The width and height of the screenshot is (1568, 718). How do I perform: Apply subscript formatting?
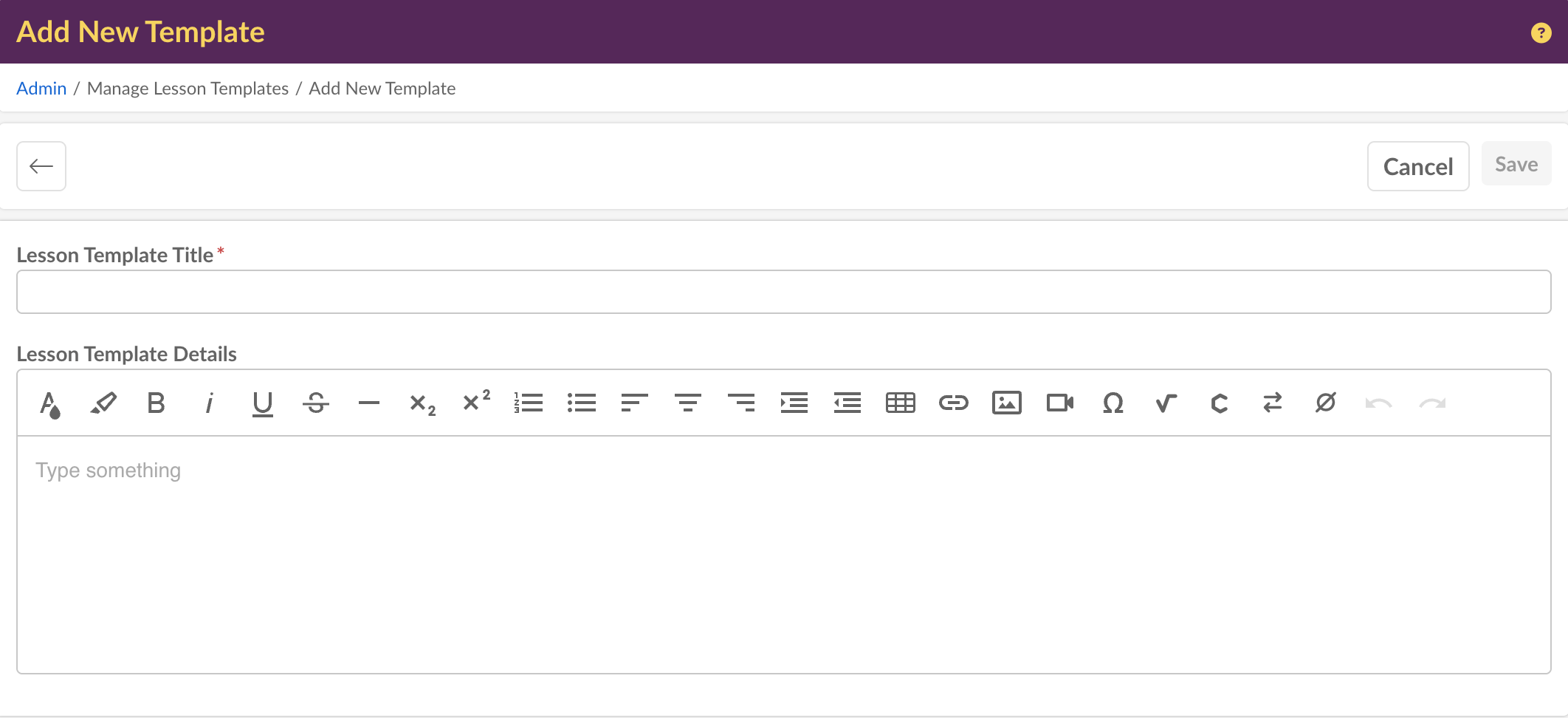pyautogui.click(x=422, y=403)
